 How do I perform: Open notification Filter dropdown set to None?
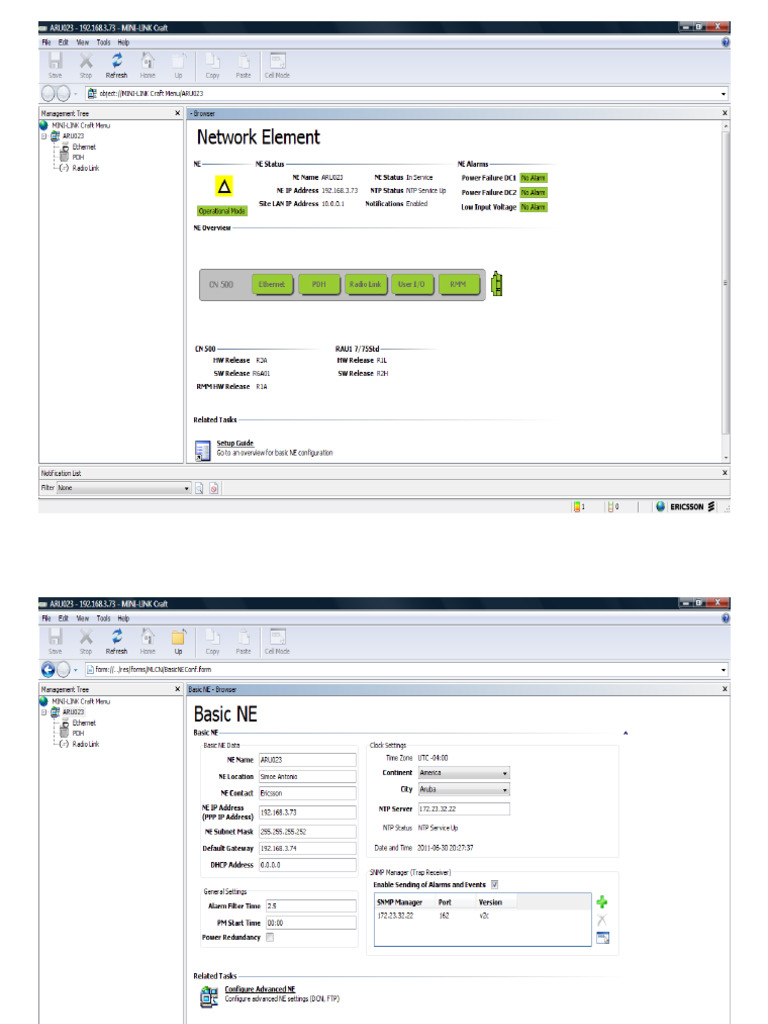point(123,488)
